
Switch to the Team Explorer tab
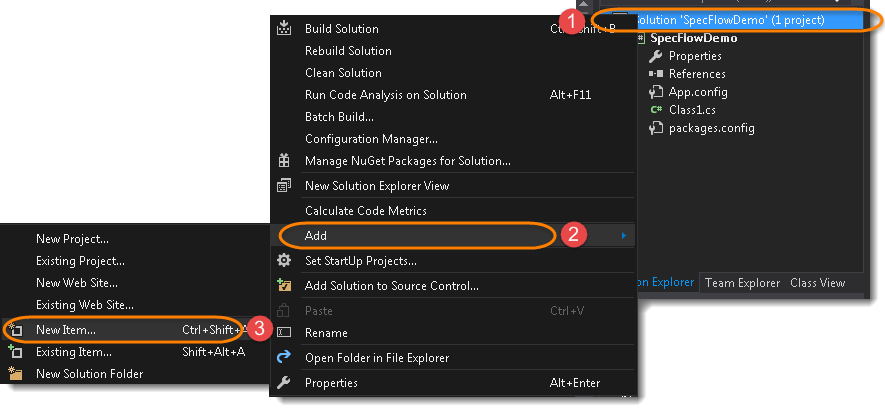742,283
